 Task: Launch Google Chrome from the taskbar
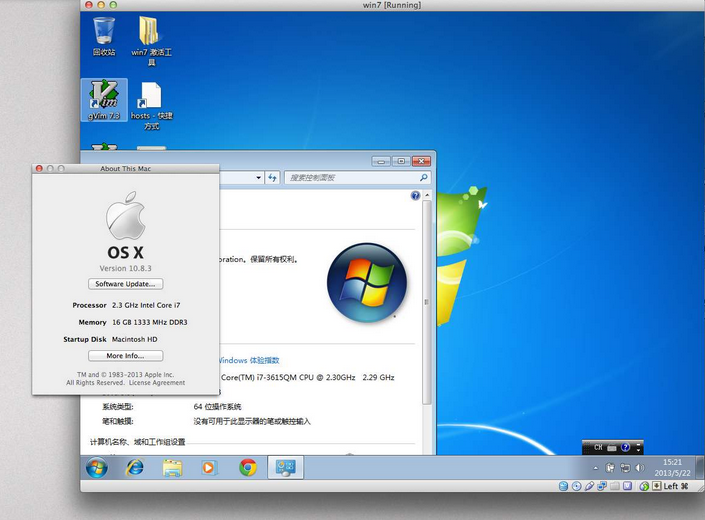[247, 467]
